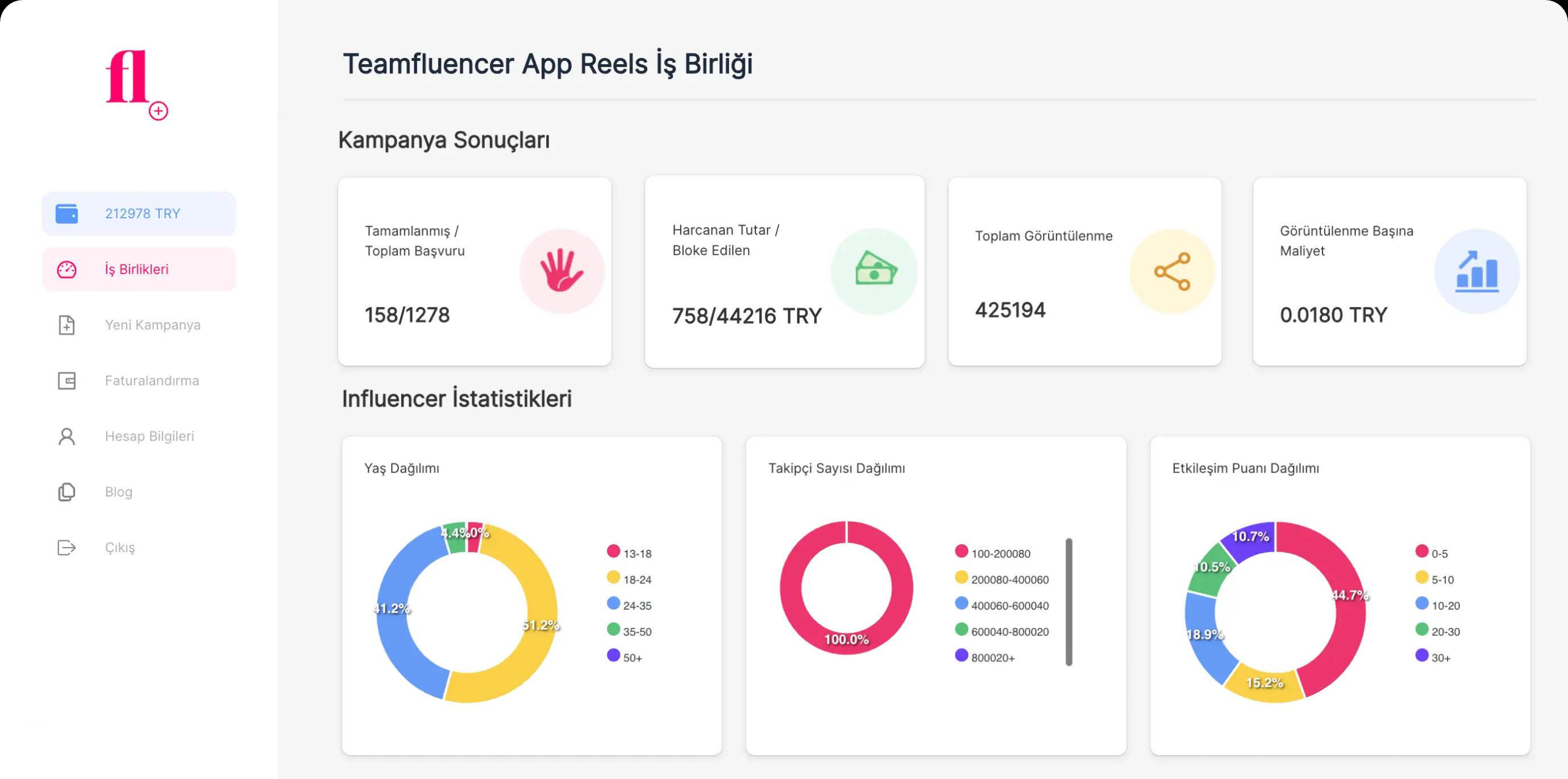The width and height of the screenshot is (1568, 779).
Task: Toggle the 800020+ follower legend dot
Action: [x=962, y=656]
